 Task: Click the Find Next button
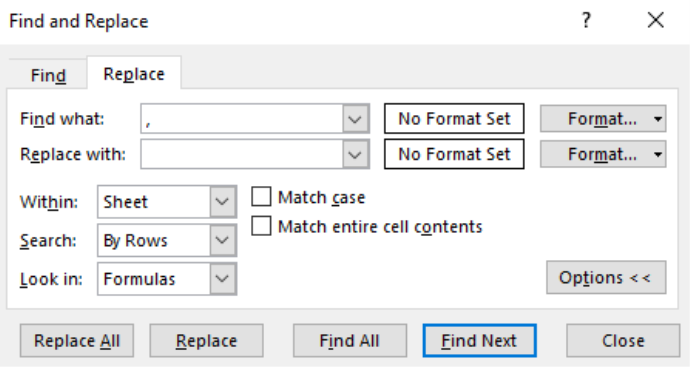480,341
